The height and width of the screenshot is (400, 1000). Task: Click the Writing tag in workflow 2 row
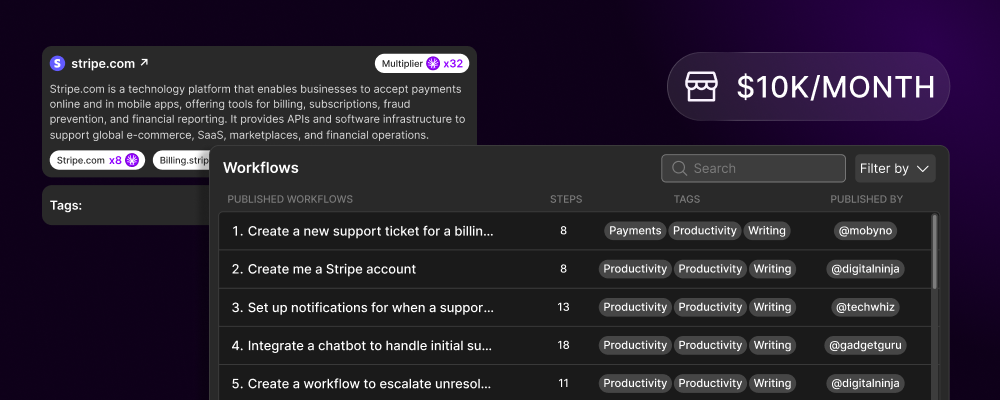point(772,269)
